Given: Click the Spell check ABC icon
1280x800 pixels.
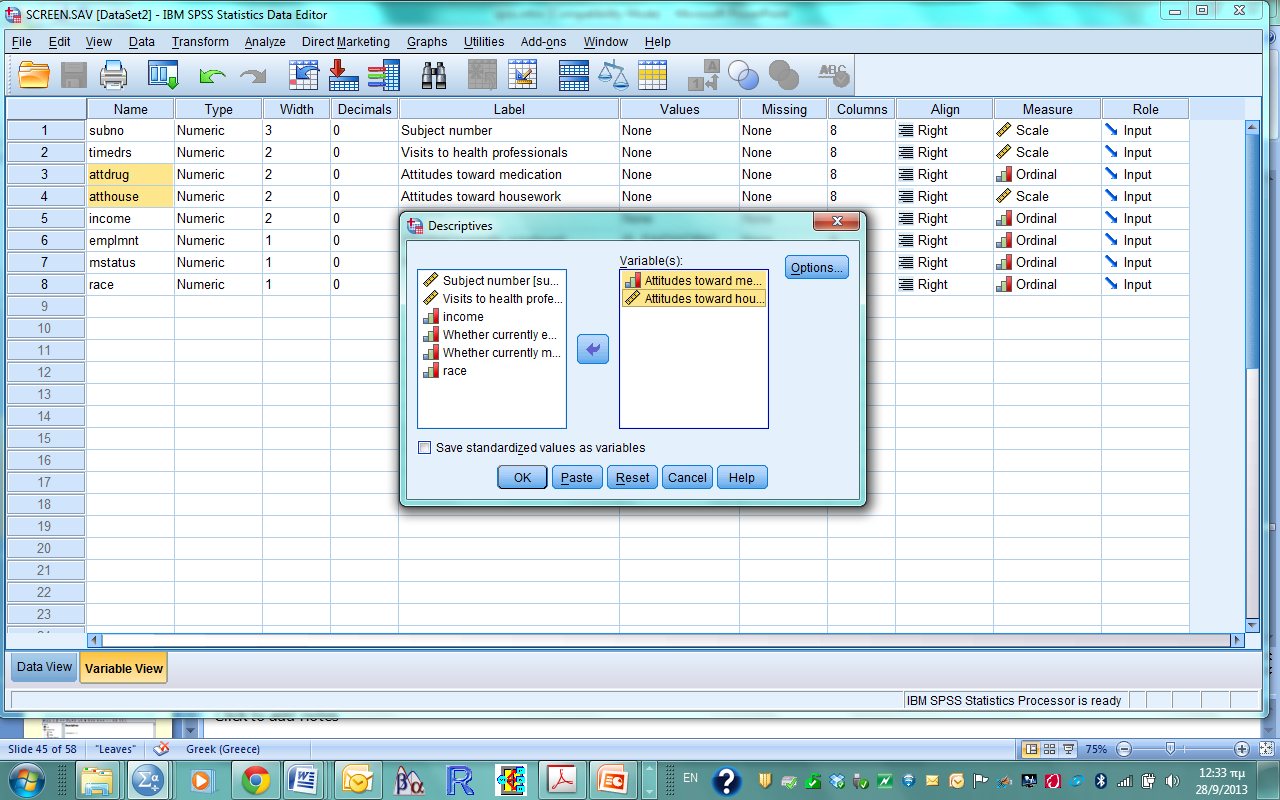Looking at the screenshot, I should pyautogui.click(x=833, y=74).
